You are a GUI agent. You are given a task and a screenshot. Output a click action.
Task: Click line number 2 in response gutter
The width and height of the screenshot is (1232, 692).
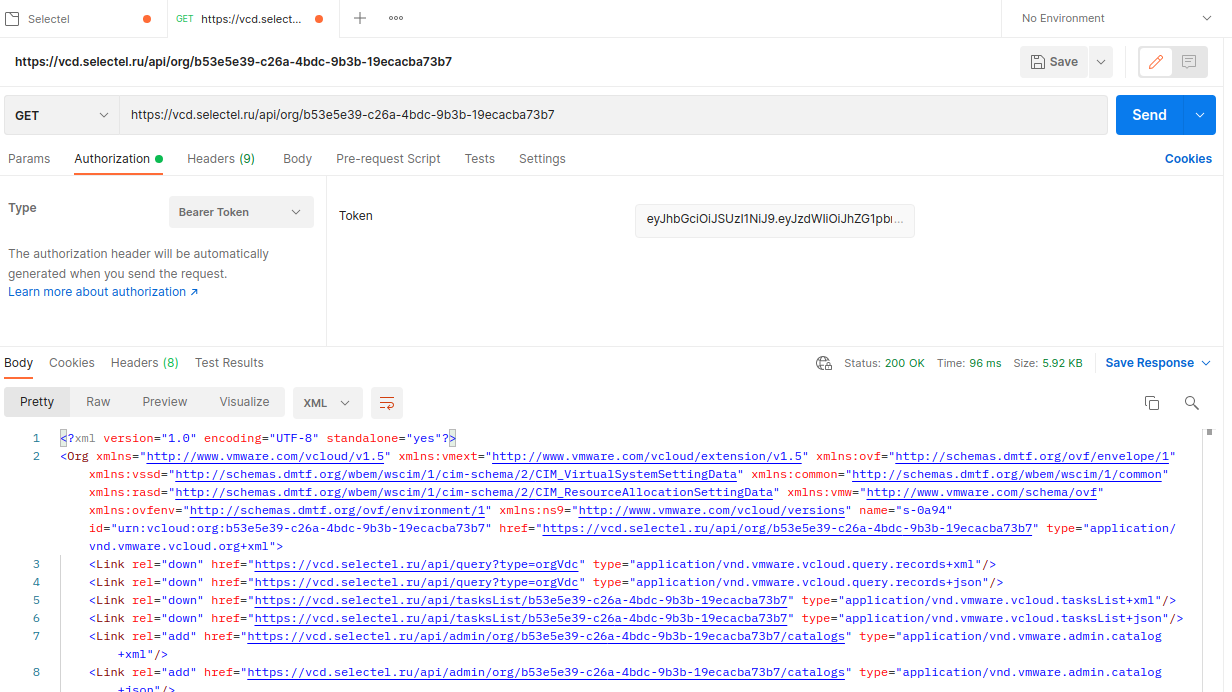tap(36, 456)
